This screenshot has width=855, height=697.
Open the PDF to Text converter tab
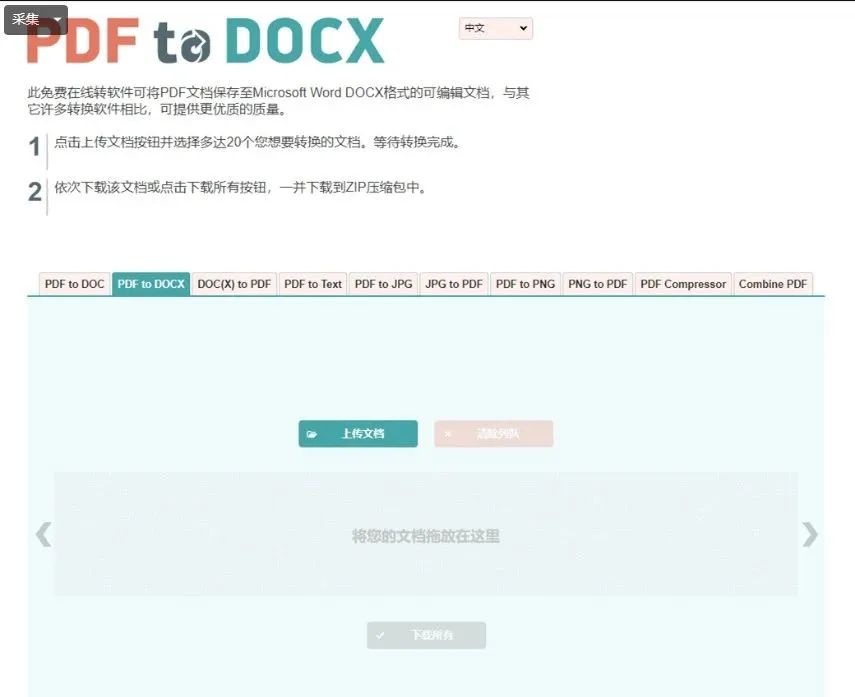coord(312,283)
